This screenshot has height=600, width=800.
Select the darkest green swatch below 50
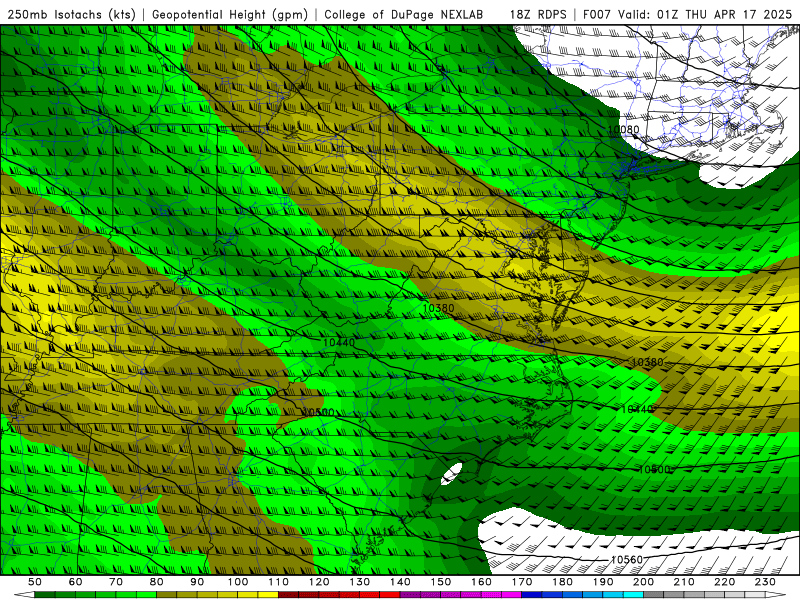tap(45, 595)
